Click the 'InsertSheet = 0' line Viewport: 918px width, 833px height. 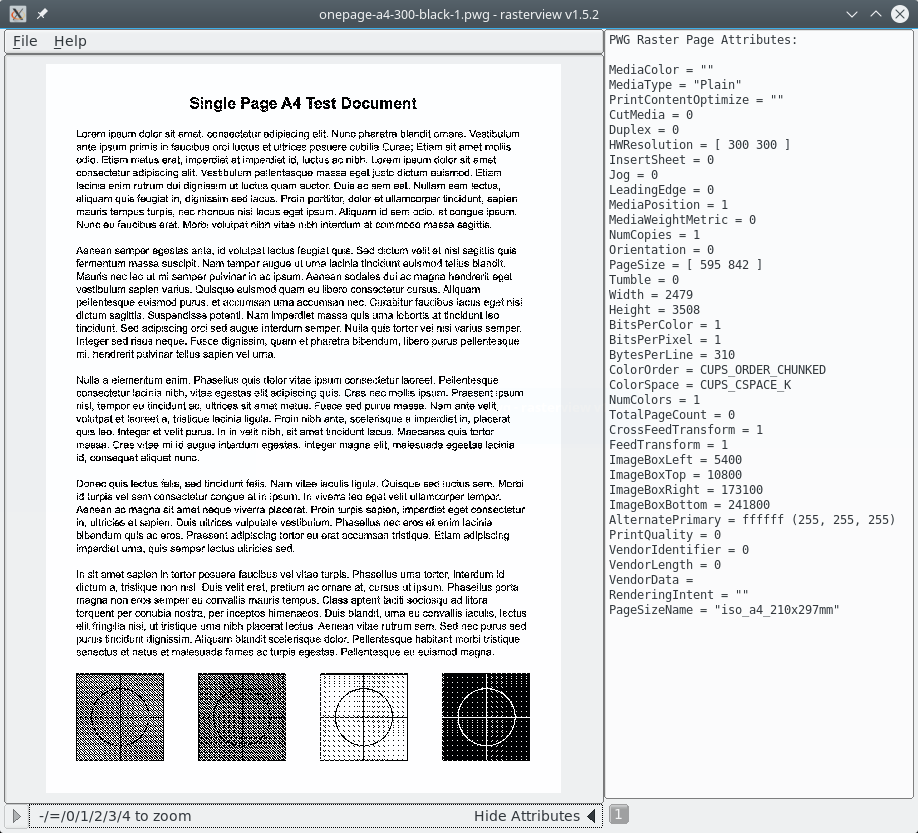662,160
